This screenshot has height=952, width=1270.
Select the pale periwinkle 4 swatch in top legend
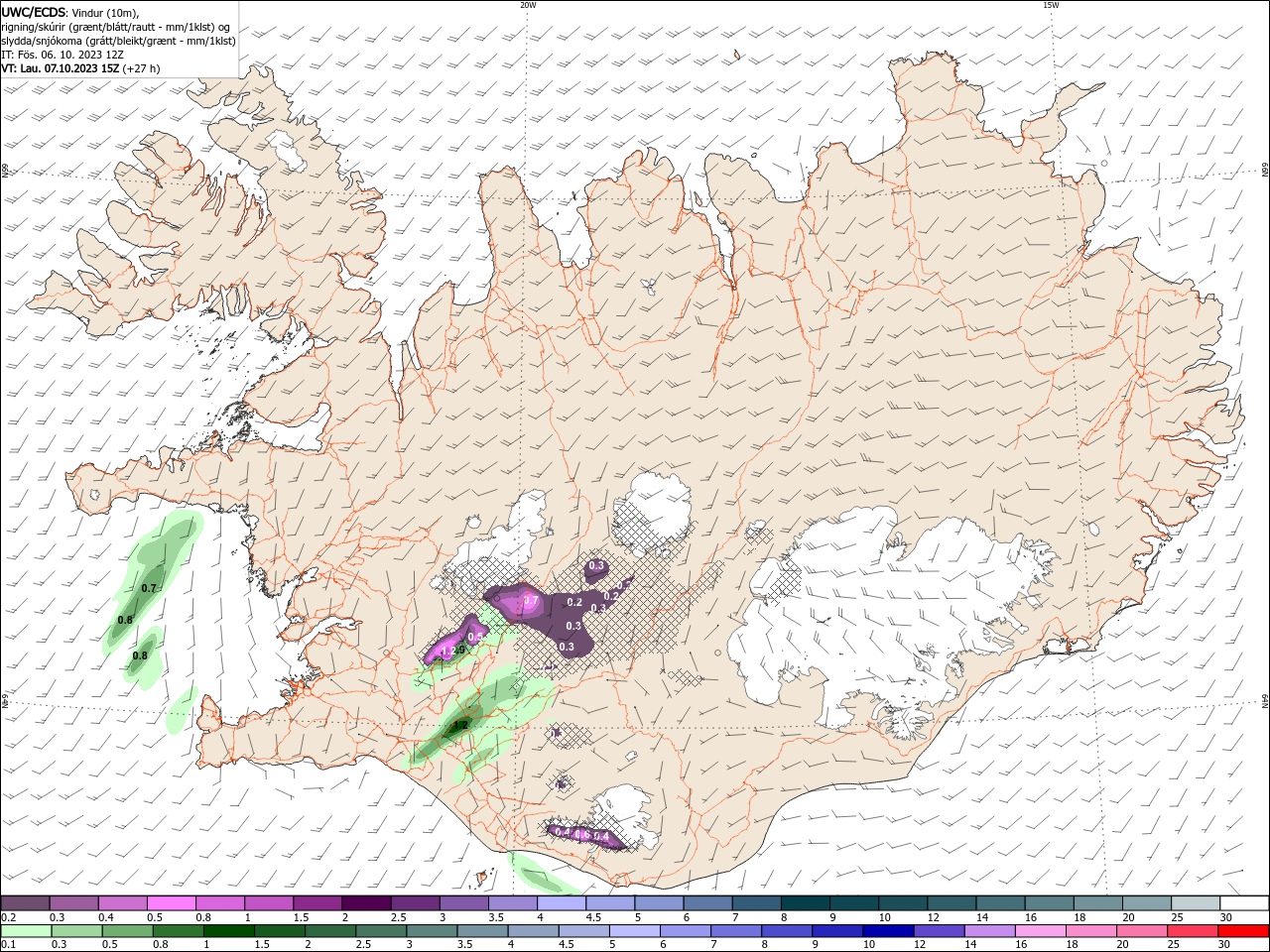click(x=561, y=903)
